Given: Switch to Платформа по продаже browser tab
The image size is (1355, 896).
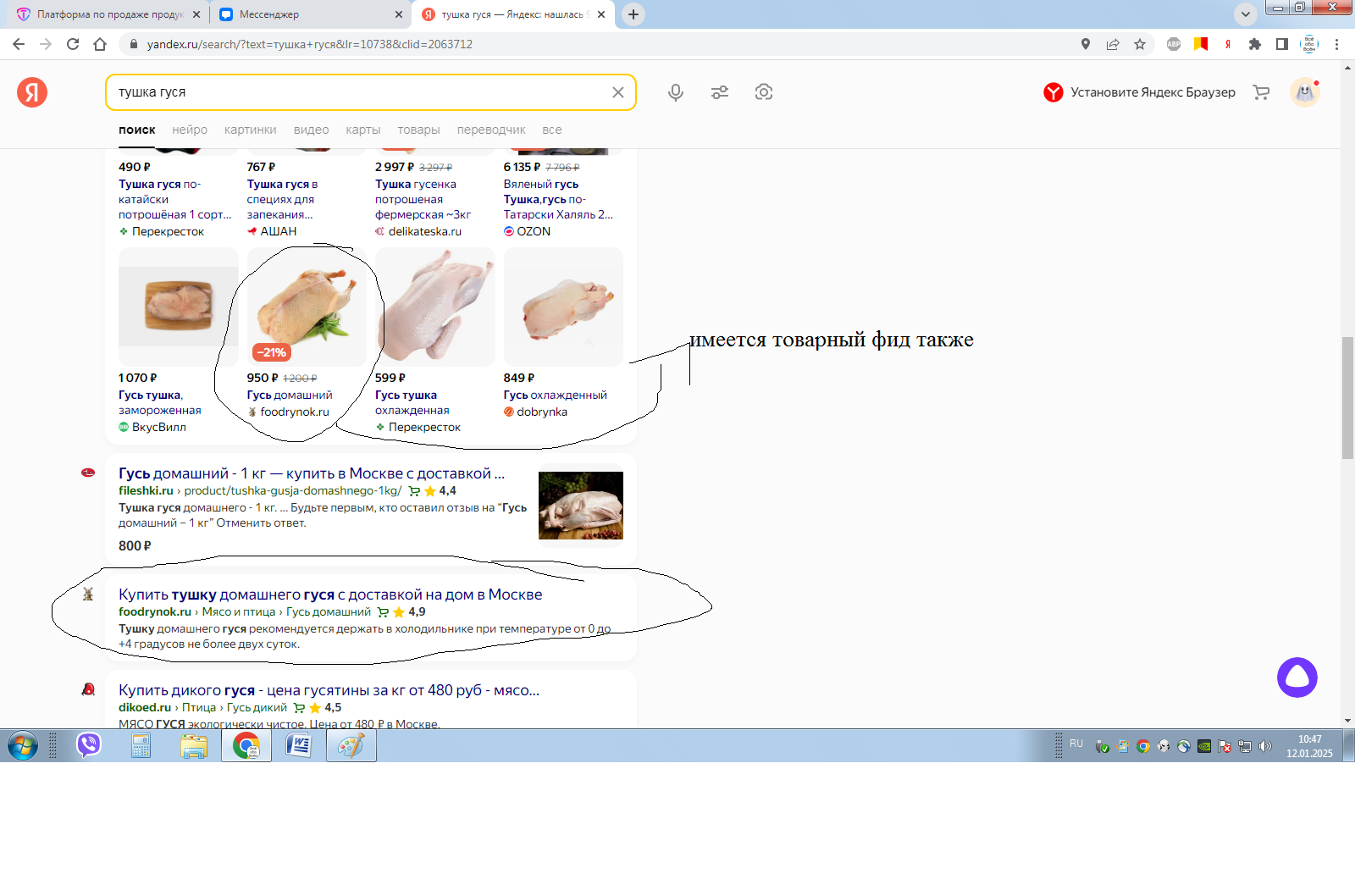Looking at the screenshot, I should point(108,14).
